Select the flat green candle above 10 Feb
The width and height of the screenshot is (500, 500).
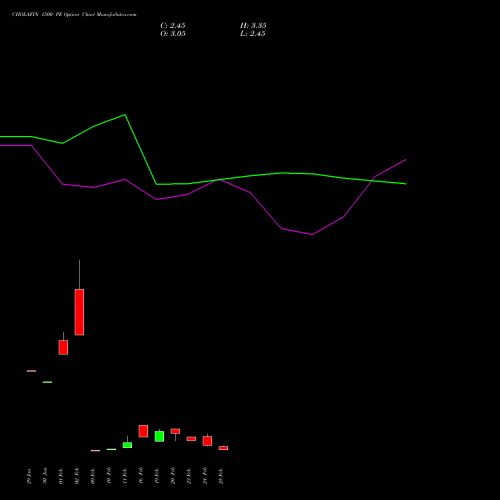tap(111, 449)
